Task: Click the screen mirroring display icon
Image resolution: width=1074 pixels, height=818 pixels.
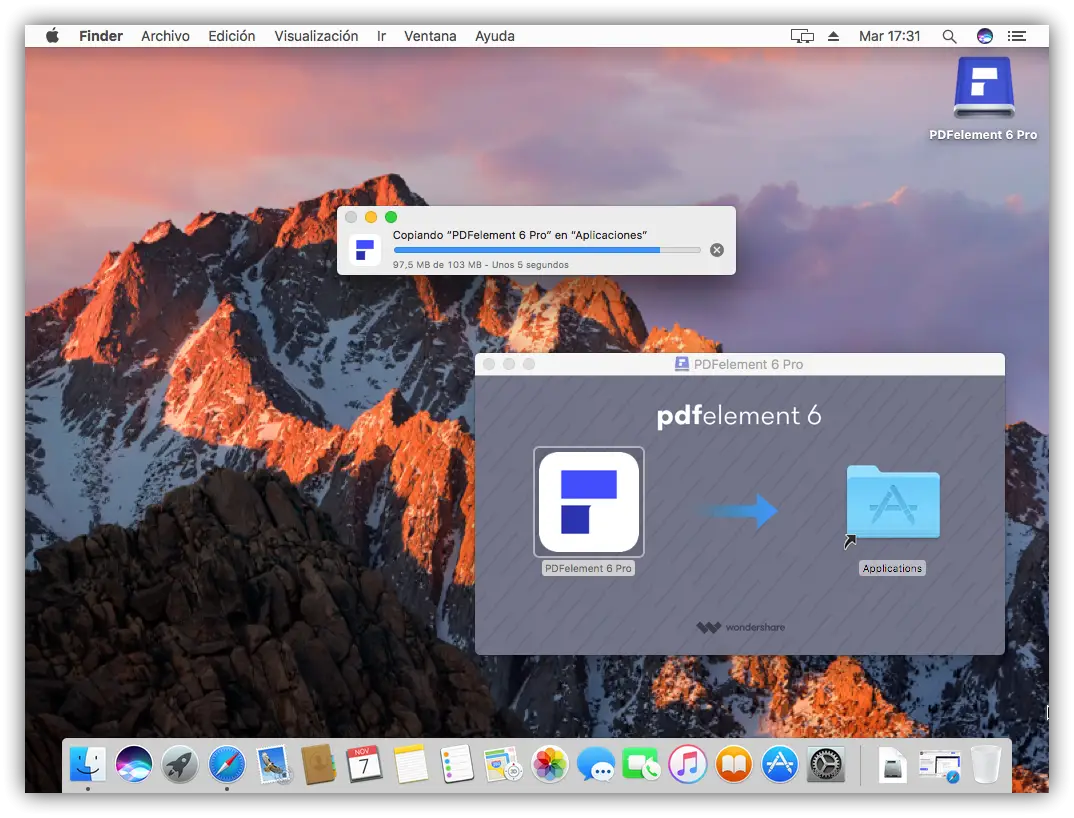Action: 801,36
